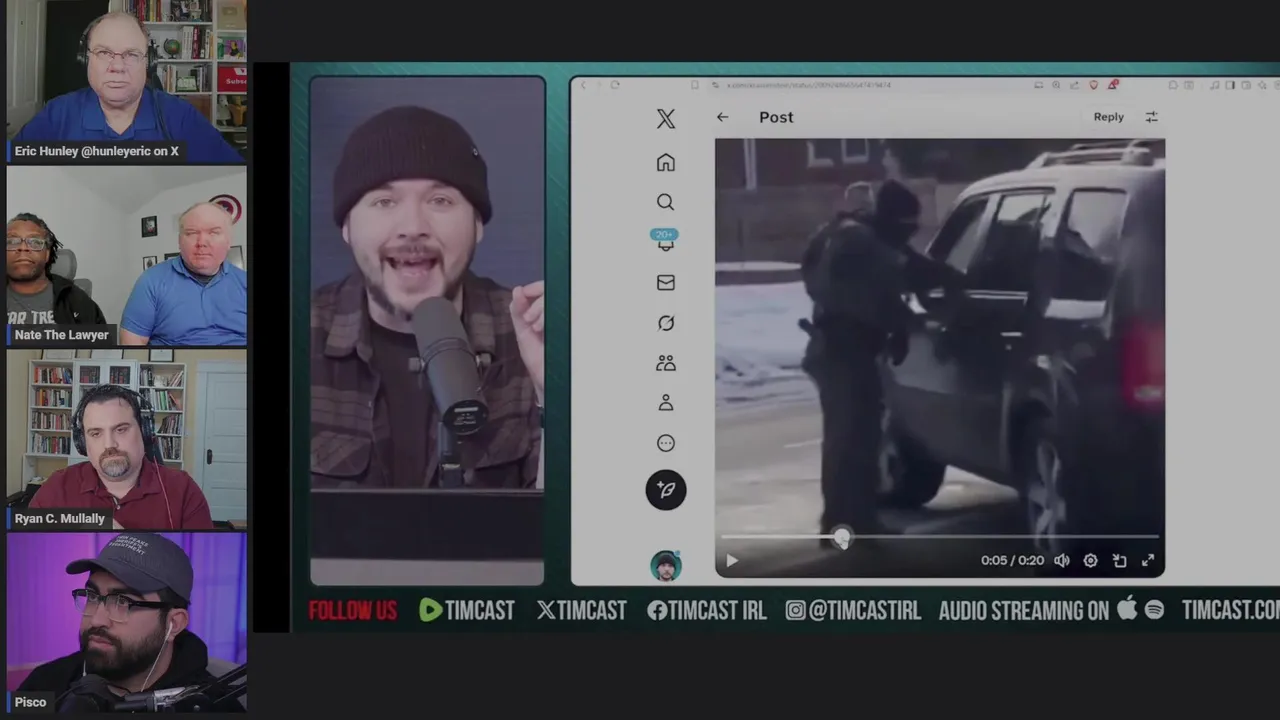Open the Search/Explore icon in X sidebar
Screen dimensions: 1280x720
666,202
